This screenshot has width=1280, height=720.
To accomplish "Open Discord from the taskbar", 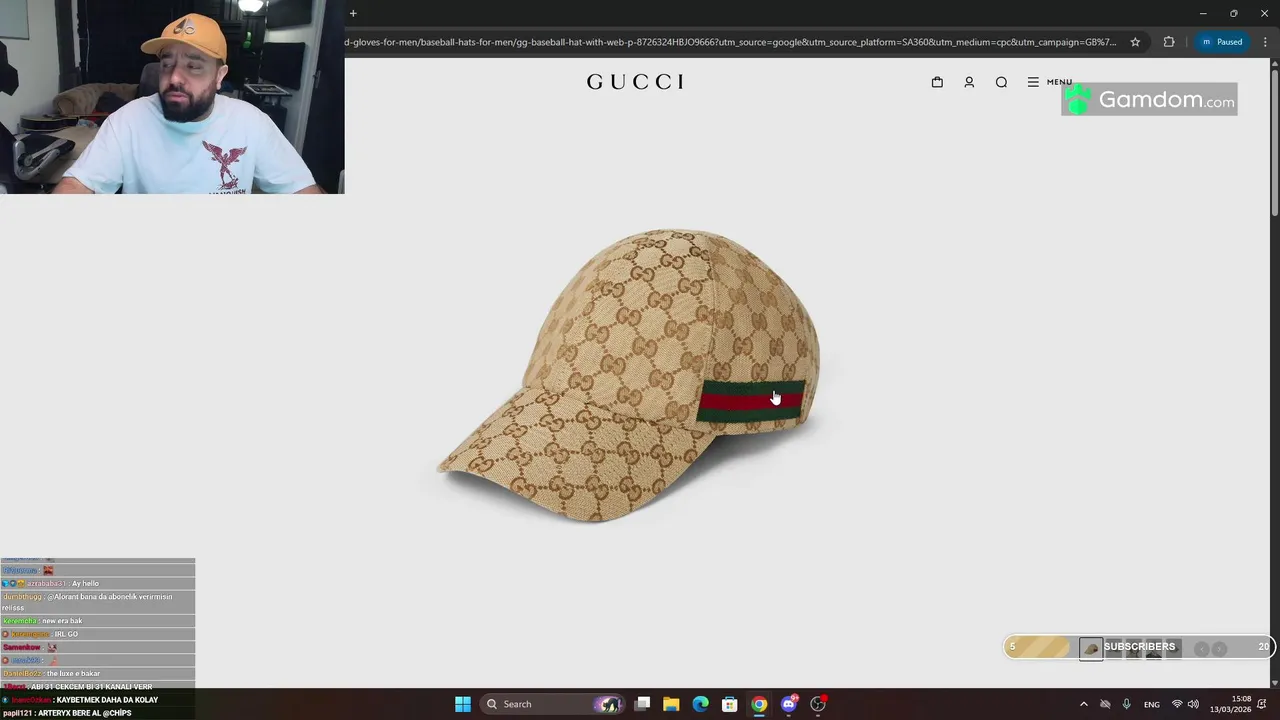I will (789, 704).
